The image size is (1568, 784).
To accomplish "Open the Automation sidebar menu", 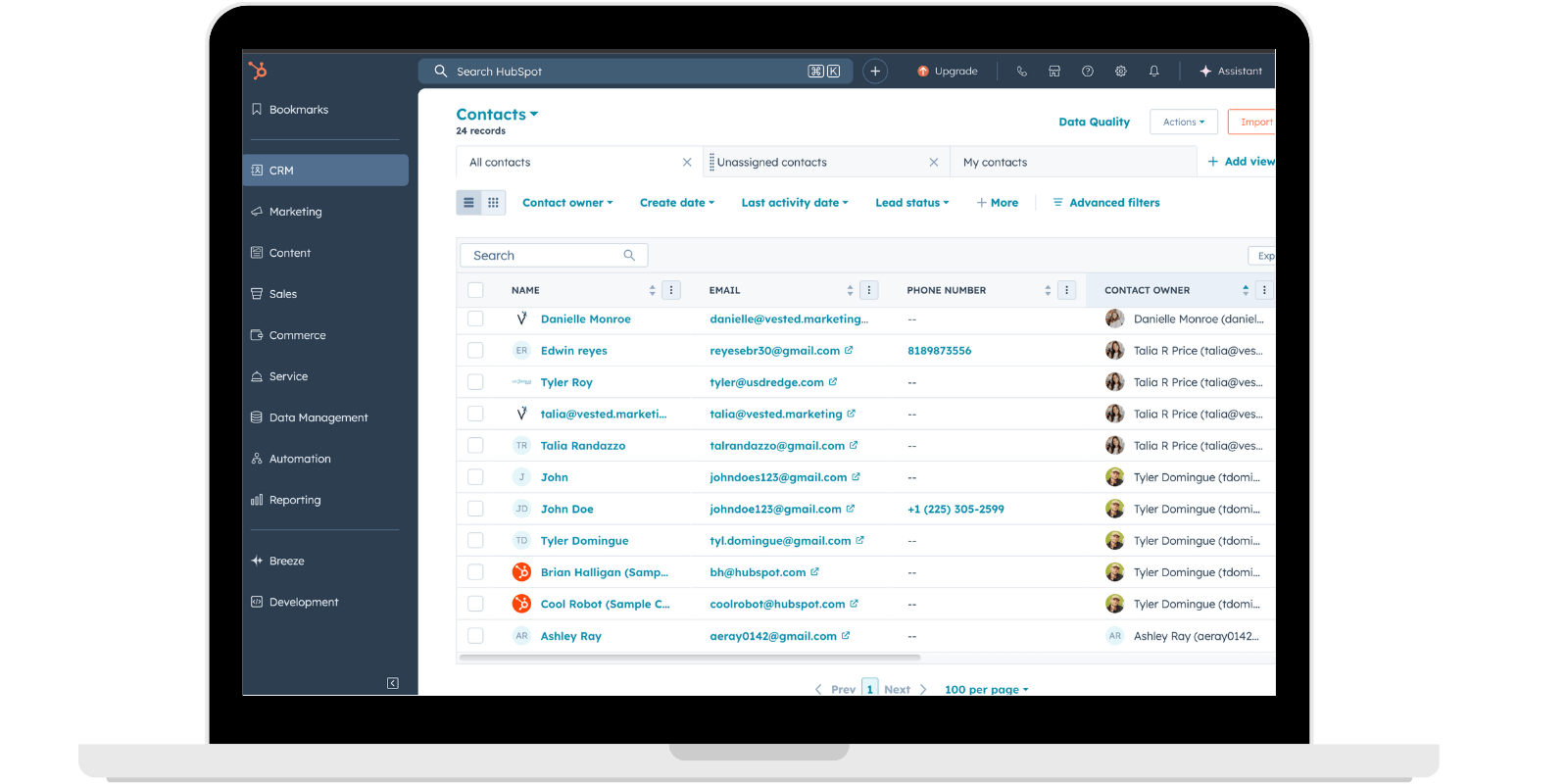I will click(325, 459).
